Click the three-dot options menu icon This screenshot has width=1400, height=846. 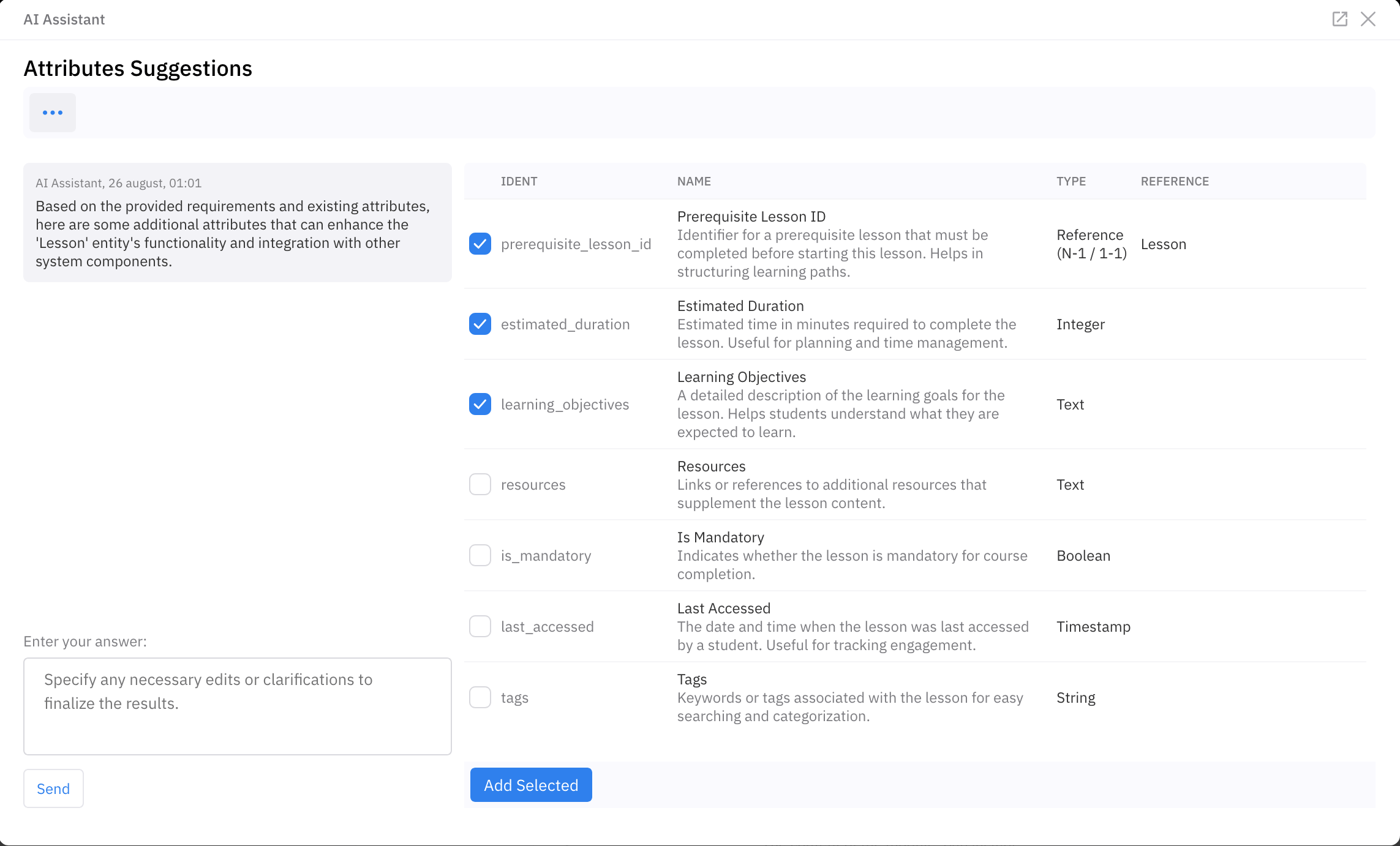click(53, 112)
